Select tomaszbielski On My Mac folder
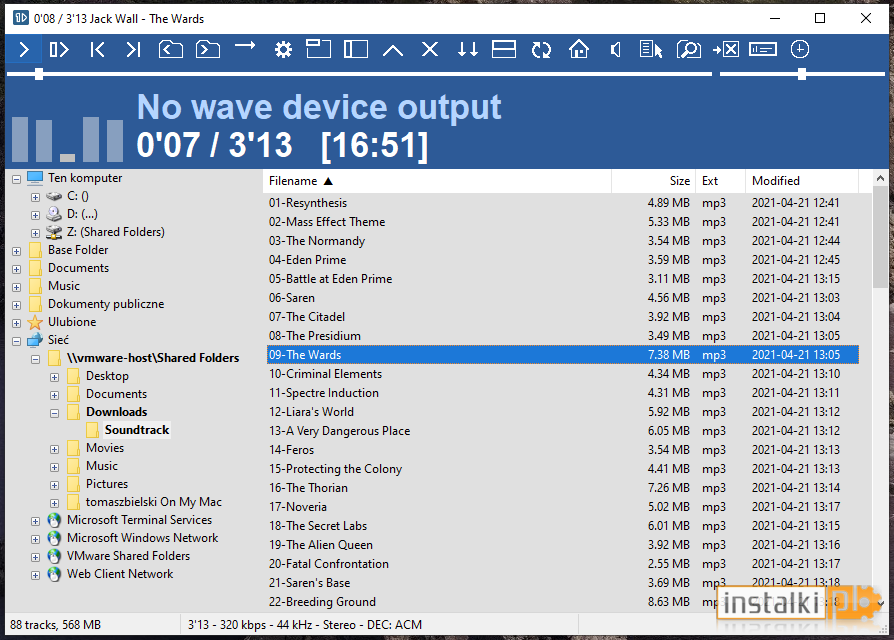Screen dimensions: 894x640 [x=153, y=502]
